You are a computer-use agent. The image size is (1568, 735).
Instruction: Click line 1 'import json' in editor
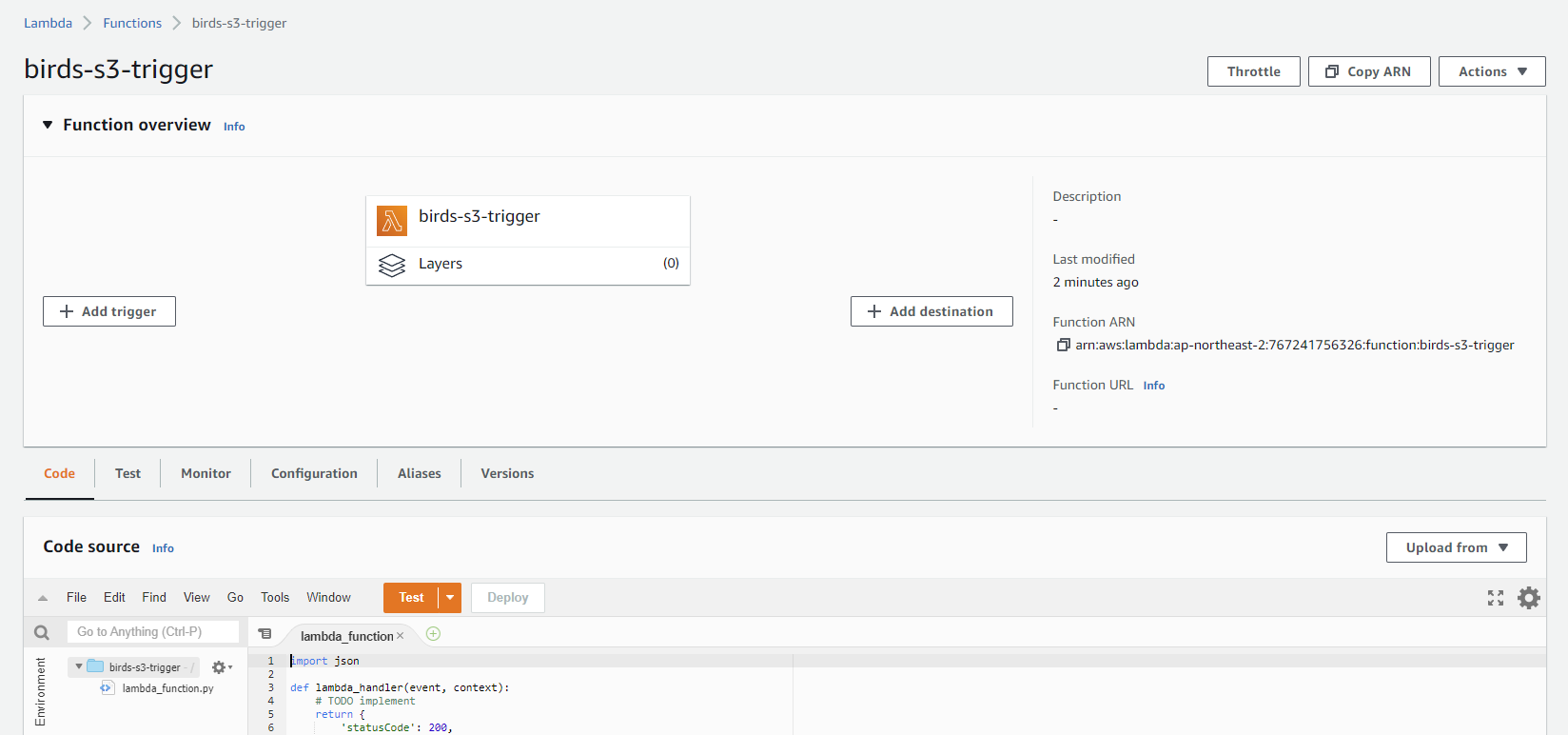324,661
